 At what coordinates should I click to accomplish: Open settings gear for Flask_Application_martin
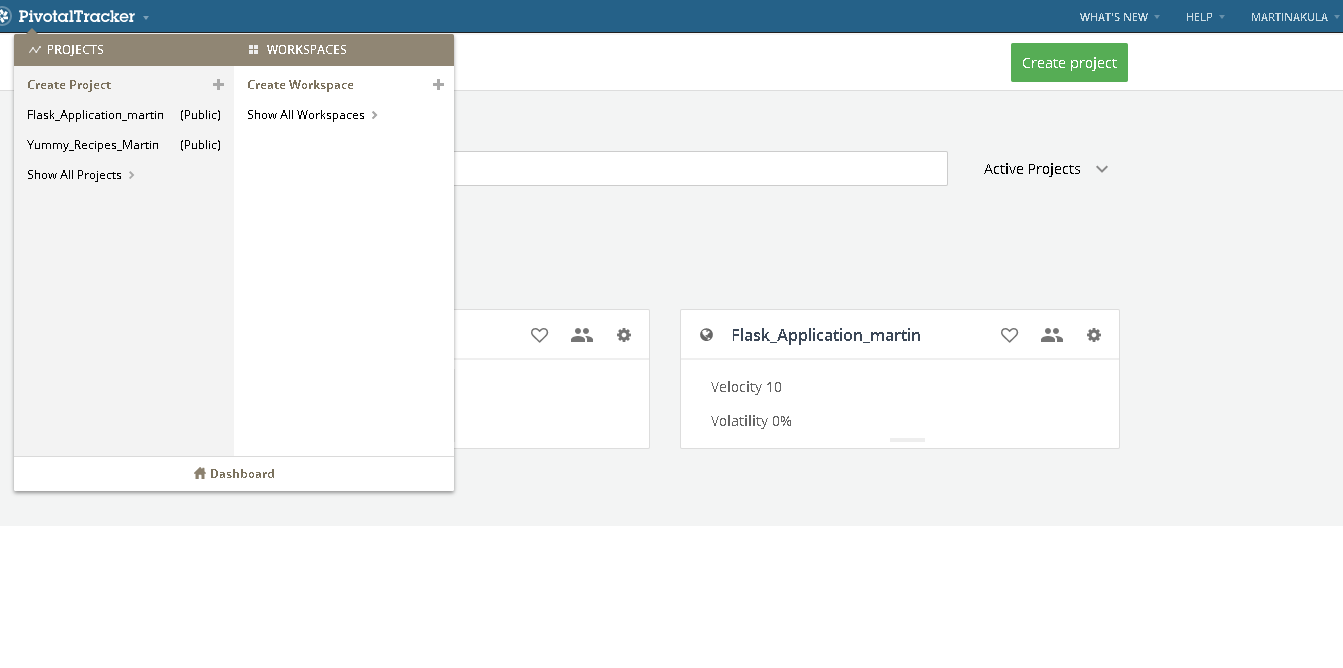click(1094, 335)
